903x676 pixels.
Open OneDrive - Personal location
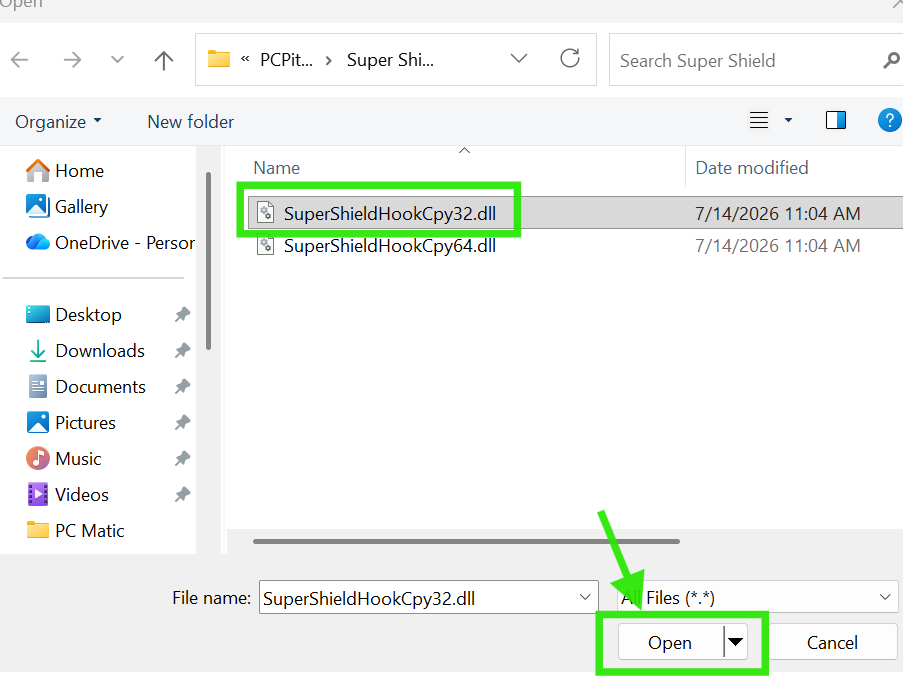point(110,242)
